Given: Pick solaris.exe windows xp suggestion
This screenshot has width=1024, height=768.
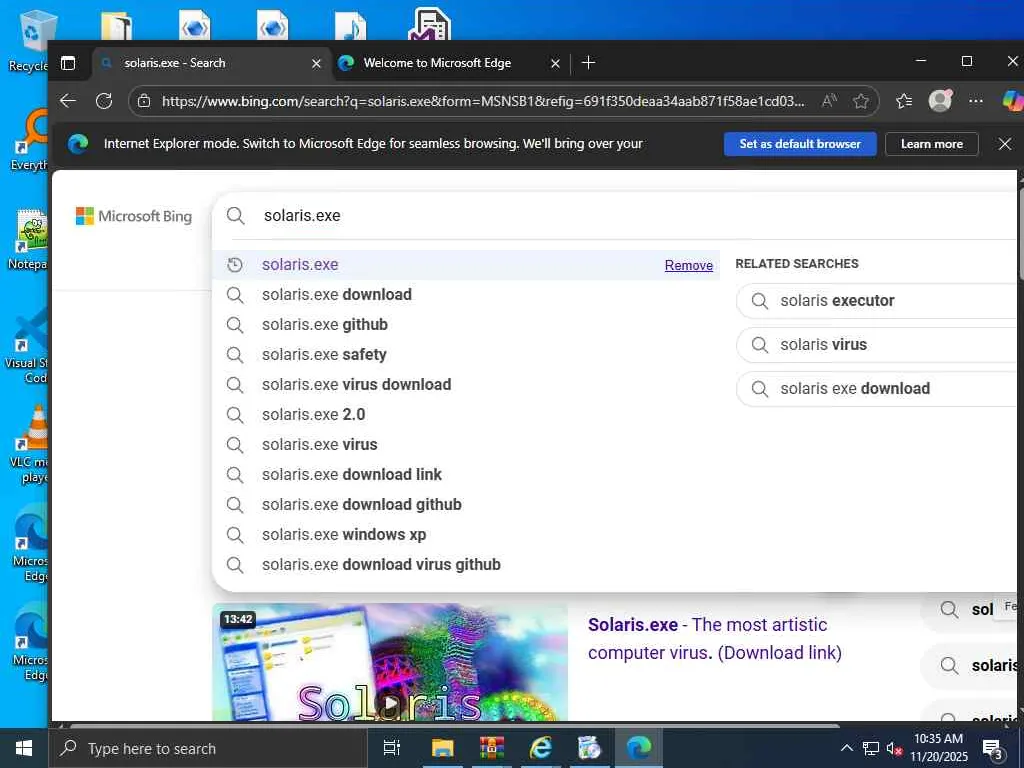Looking at the screenshot, I should click(466, 535).
